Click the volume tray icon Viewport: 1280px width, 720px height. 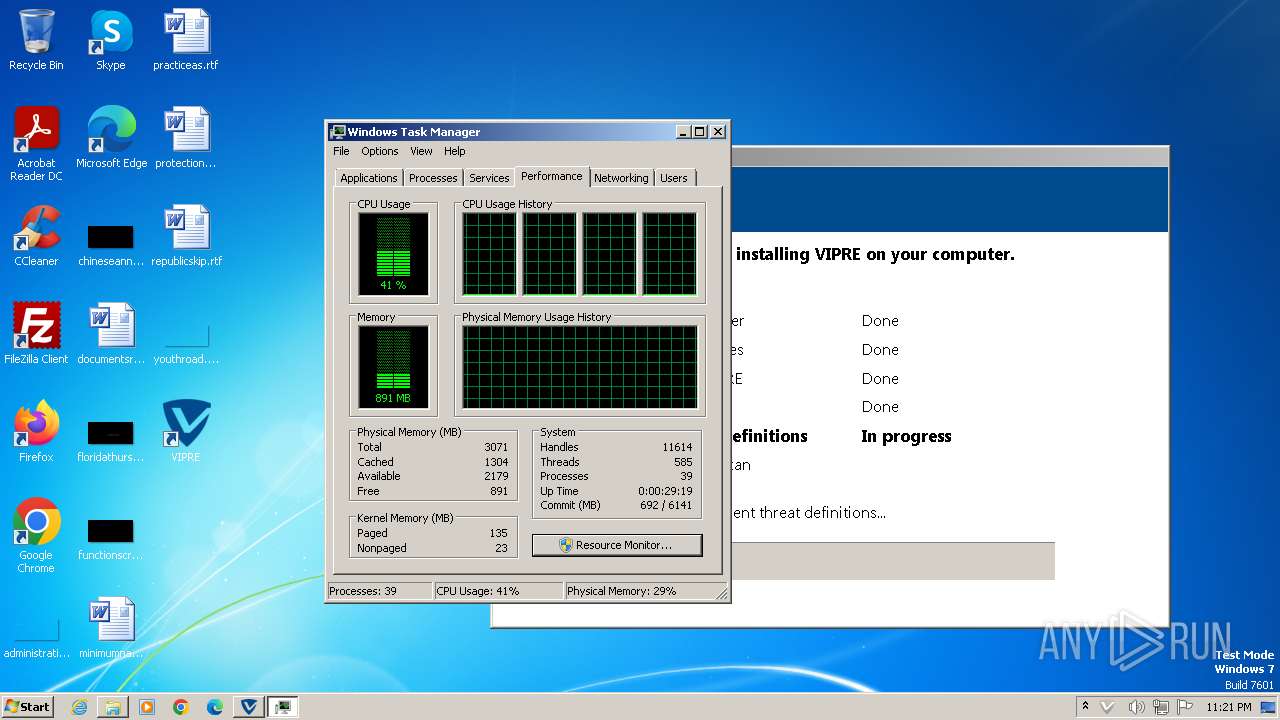click(x=1136, y=707)
